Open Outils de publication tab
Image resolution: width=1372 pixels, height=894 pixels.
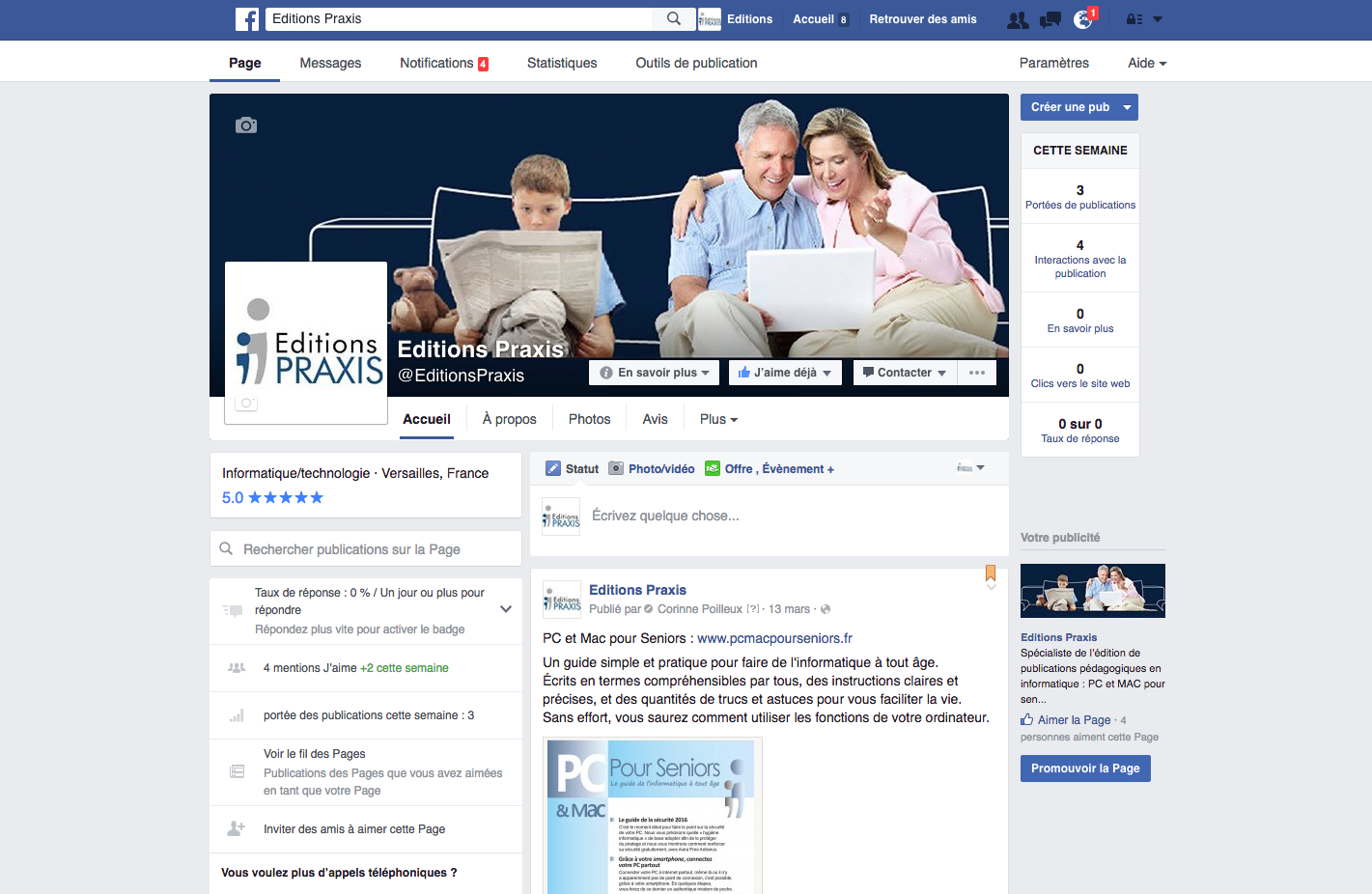click(696, 63)
